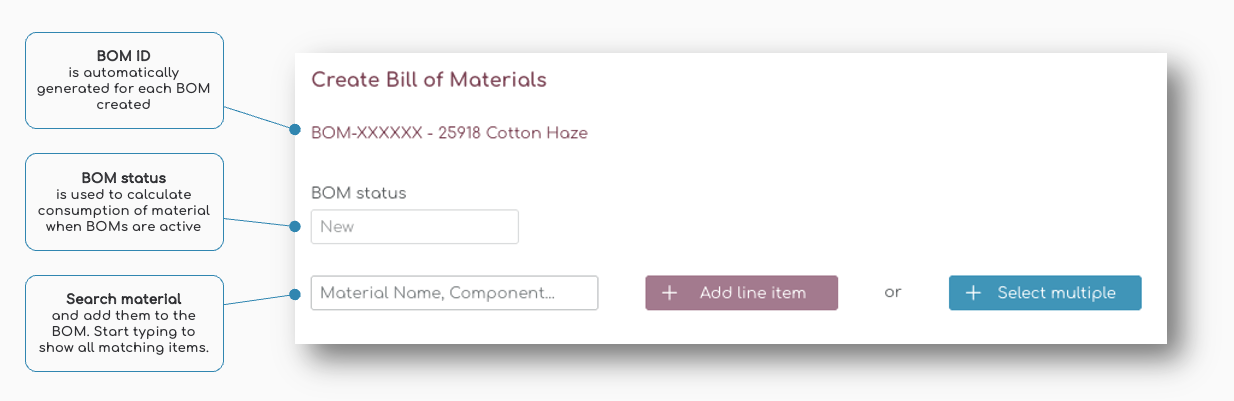Click the plus icon on Select multiple
This screenshot has height=401, width=1234.
click(973, 293)
